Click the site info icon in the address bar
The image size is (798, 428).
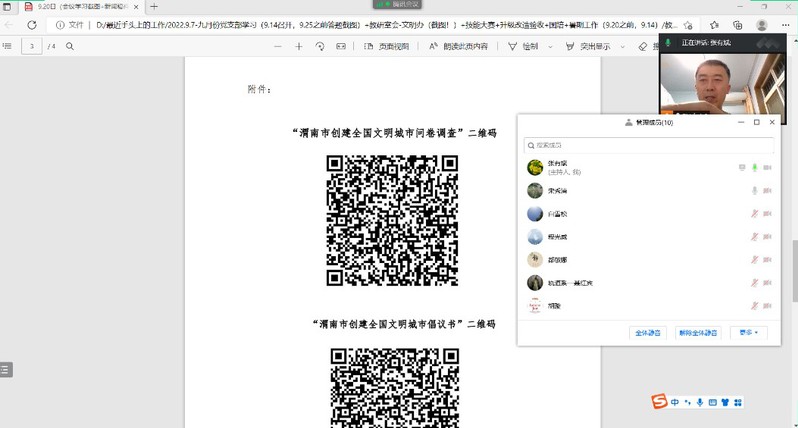coord(60,25)
